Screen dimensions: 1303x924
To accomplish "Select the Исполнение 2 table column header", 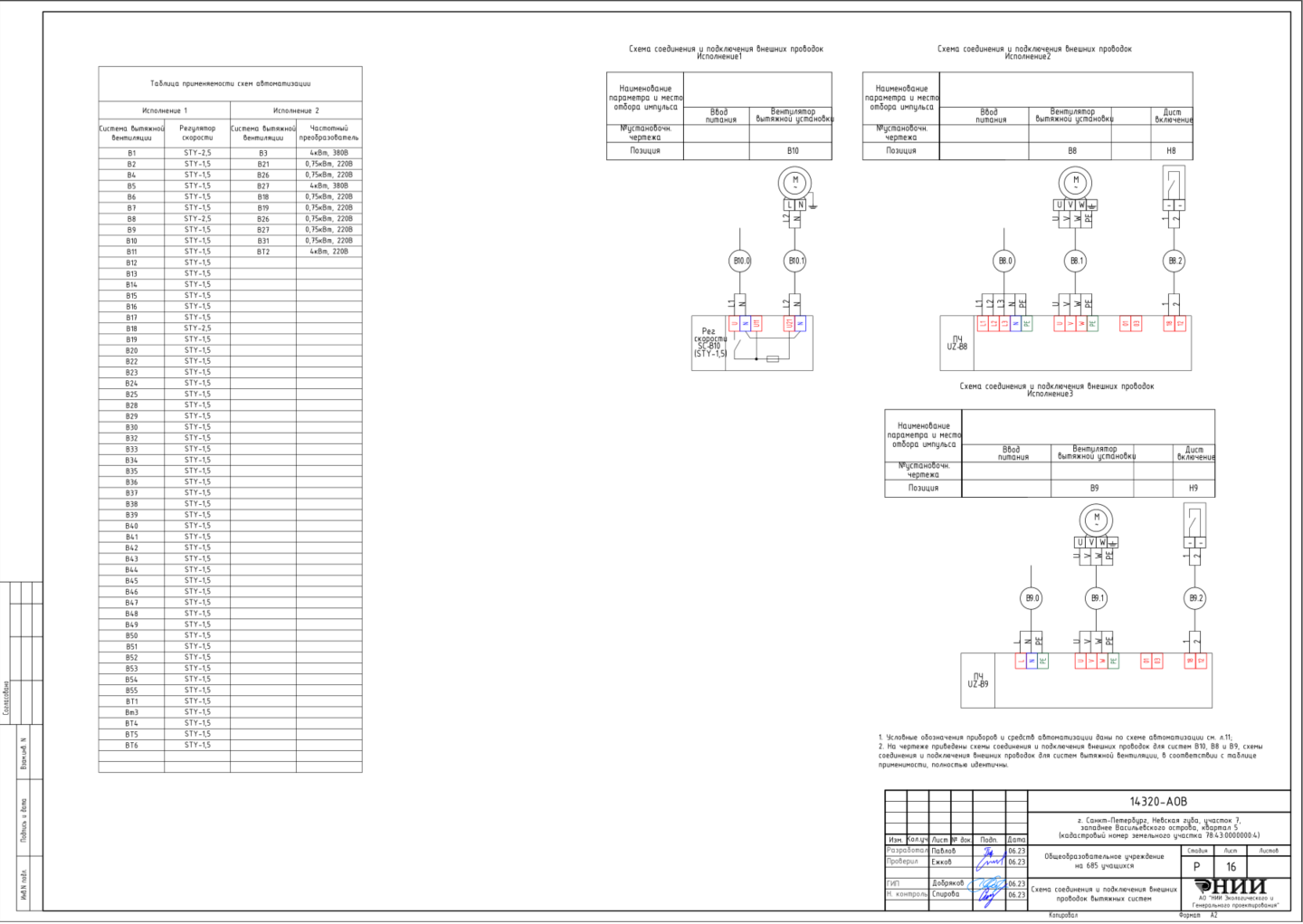I will click(296, 110).
